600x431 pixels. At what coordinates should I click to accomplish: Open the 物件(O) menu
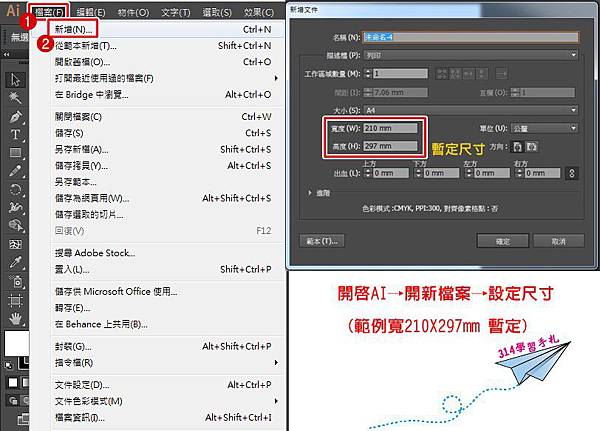click(133, 12)
